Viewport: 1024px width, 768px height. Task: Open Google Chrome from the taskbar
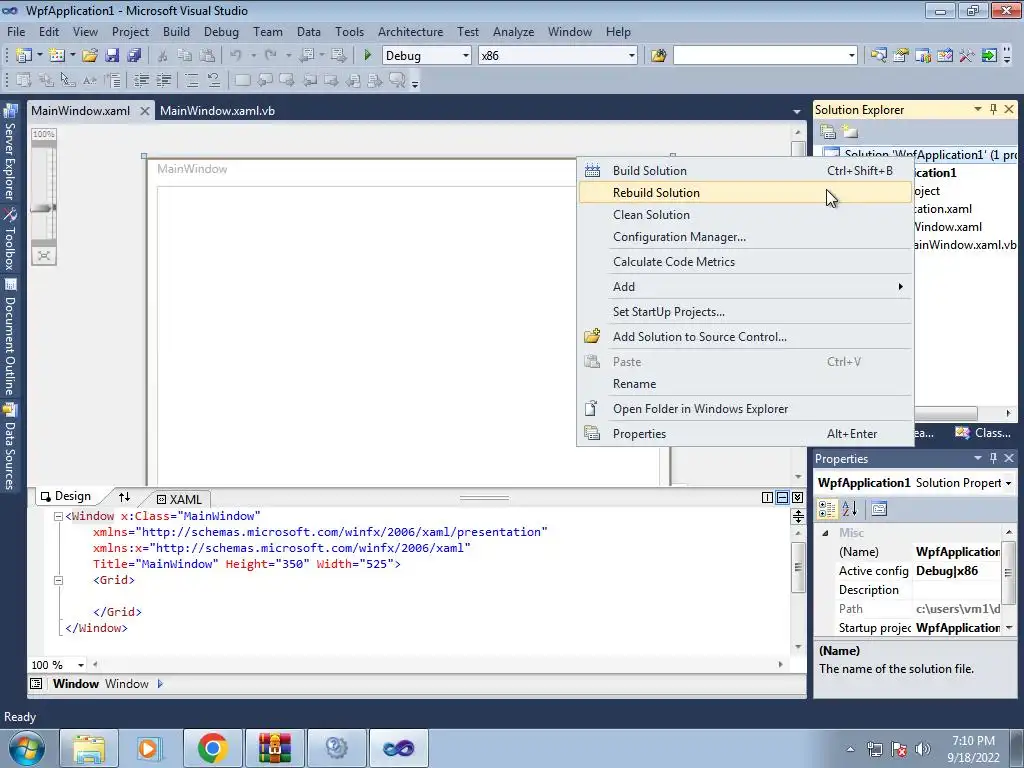212,748
